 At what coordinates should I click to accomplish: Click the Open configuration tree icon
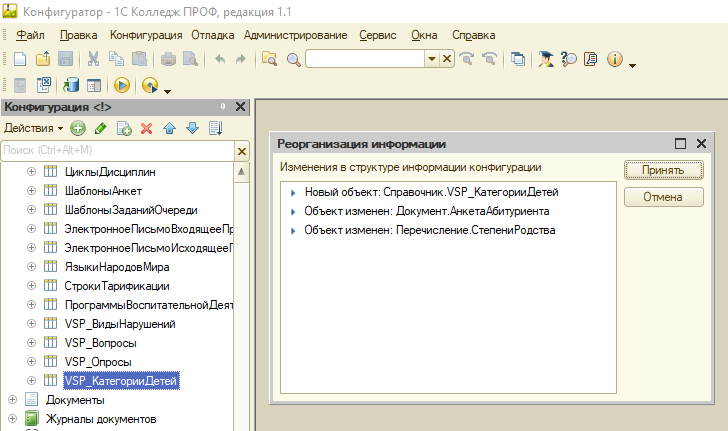(x=20, y=85)
